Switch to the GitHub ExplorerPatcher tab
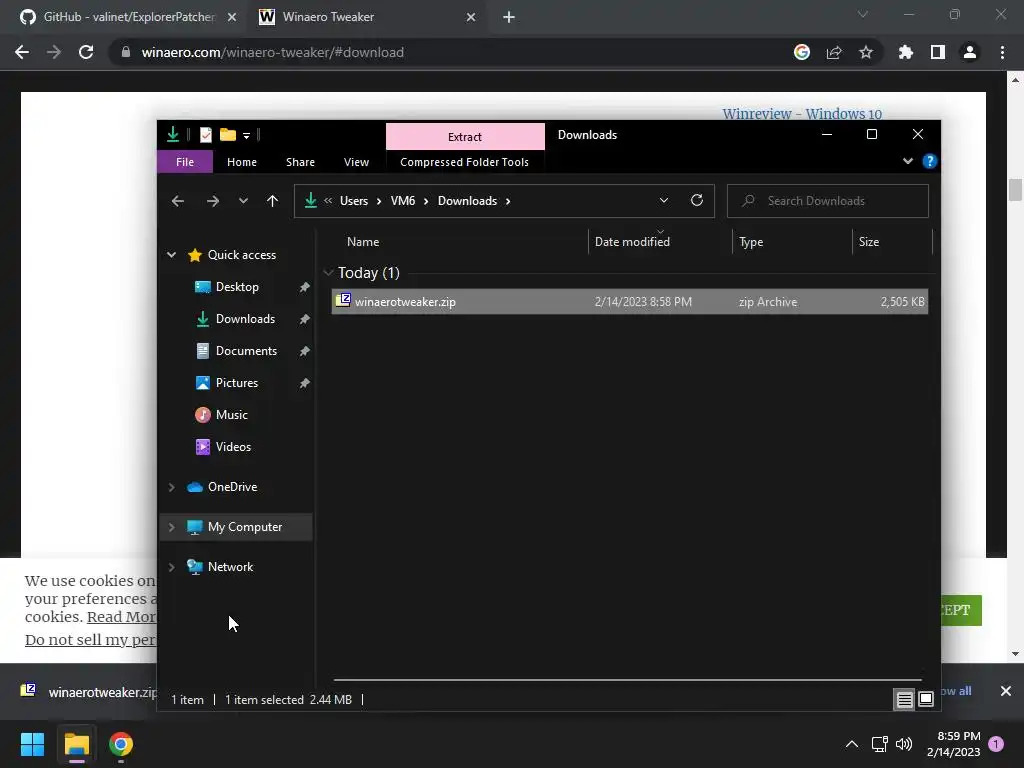The image size is (1024, 768). [x=127, y=17]
